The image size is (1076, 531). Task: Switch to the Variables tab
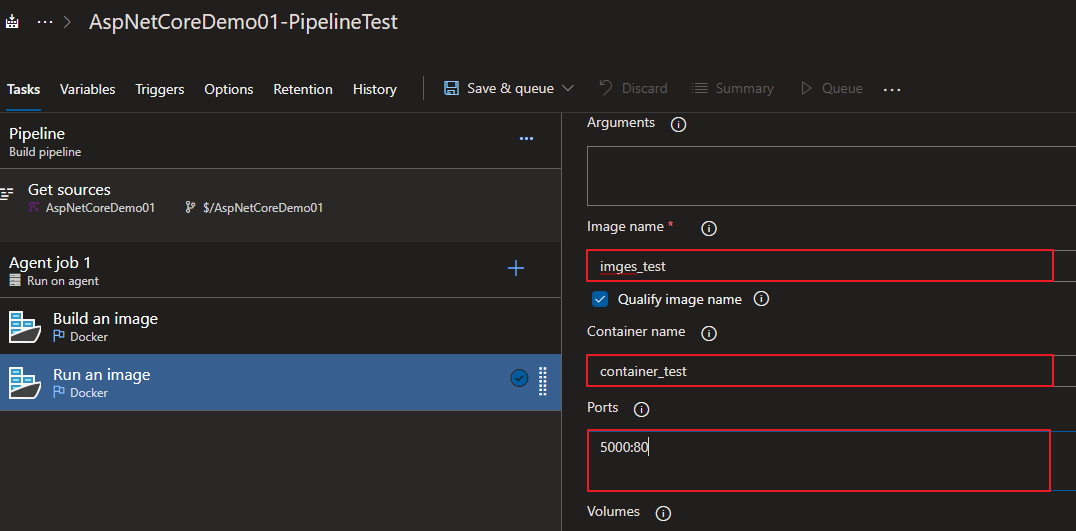coord(87,89)
